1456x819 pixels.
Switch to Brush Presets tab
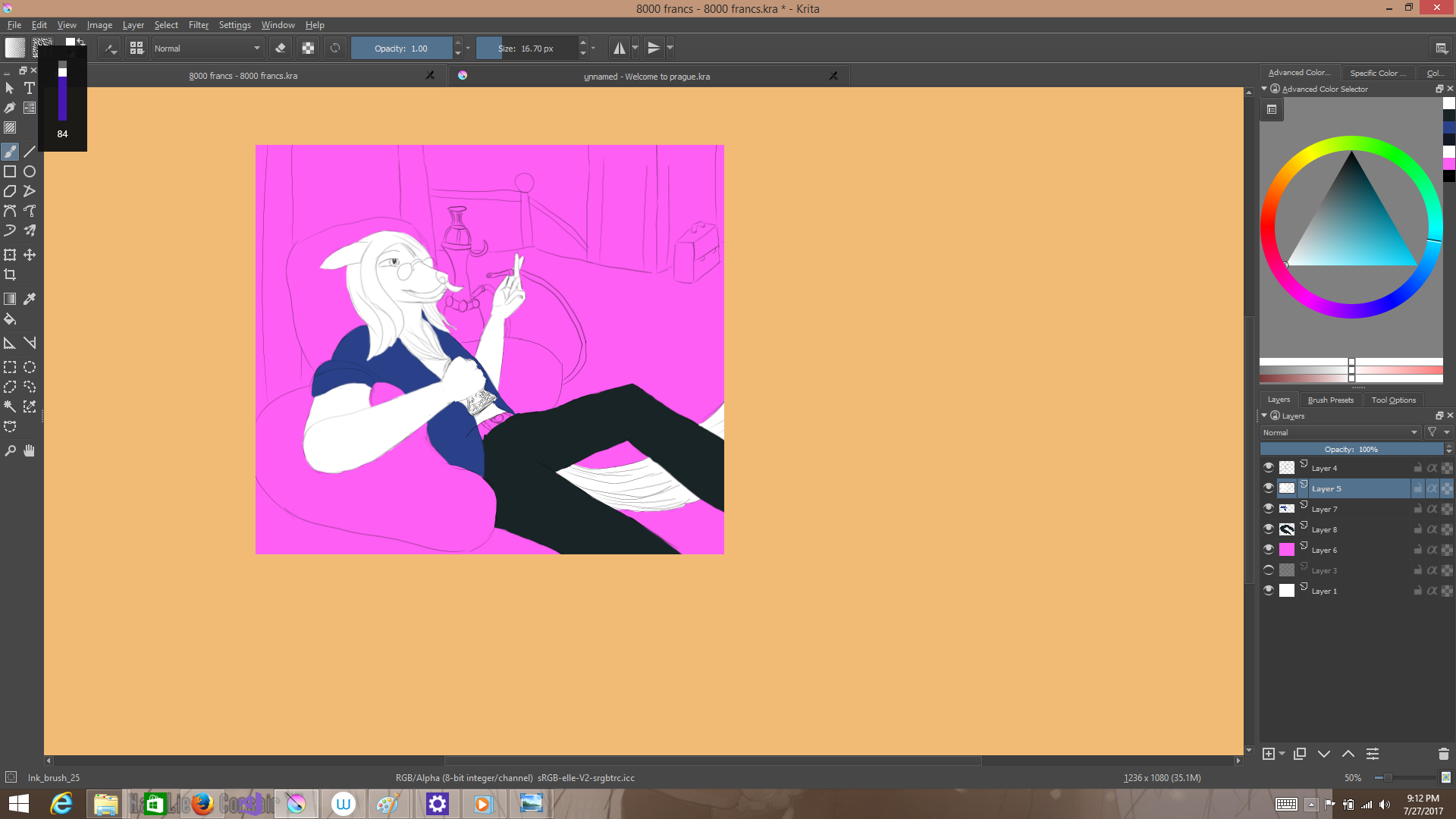click(x=1330, y=400)
